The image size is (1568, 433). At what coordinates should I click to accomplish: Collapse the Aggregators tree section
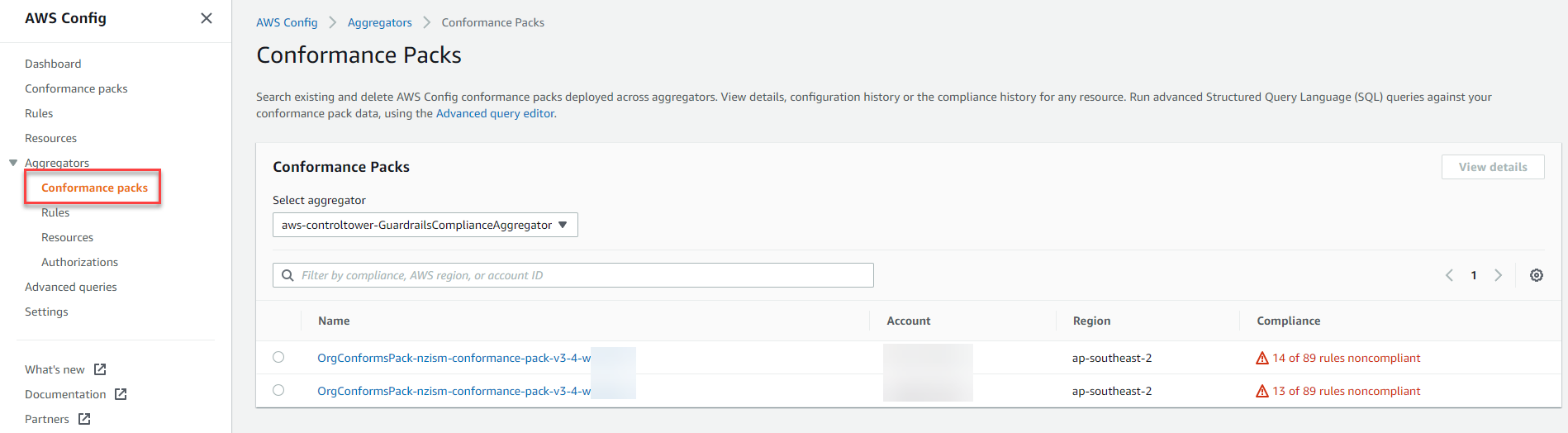click(x=13, y=163)
